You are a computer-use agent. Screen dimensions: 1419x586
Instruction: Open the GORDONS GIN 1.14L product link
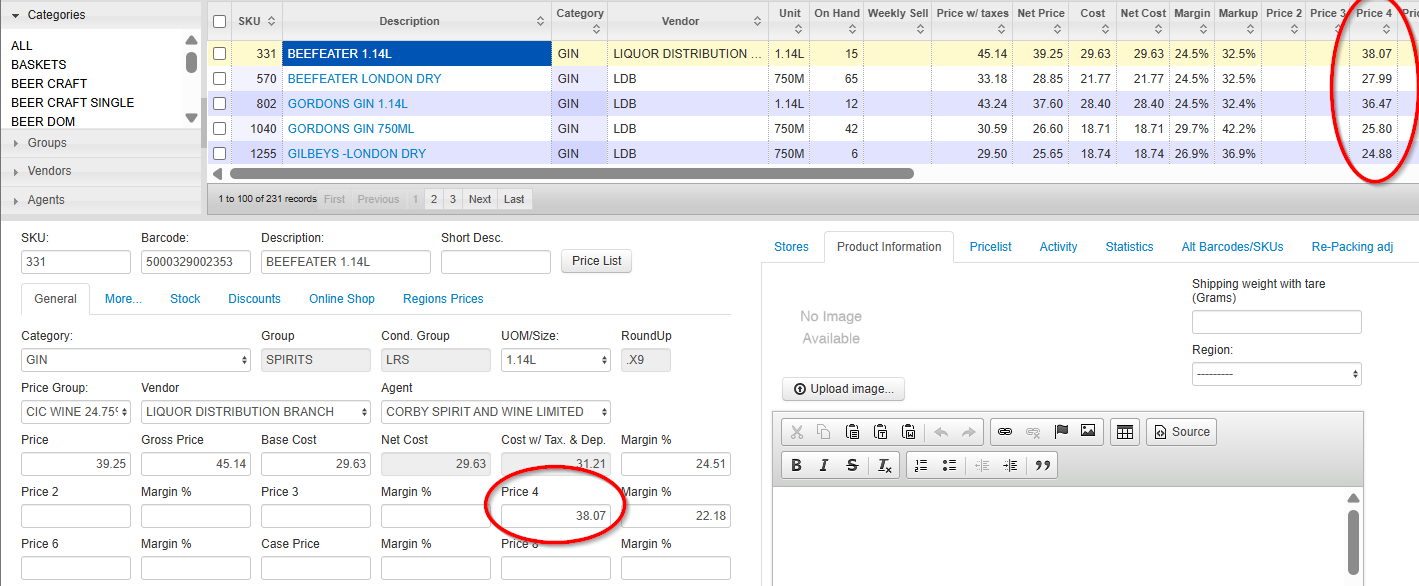pyautogui.click(x=348, y=104)
